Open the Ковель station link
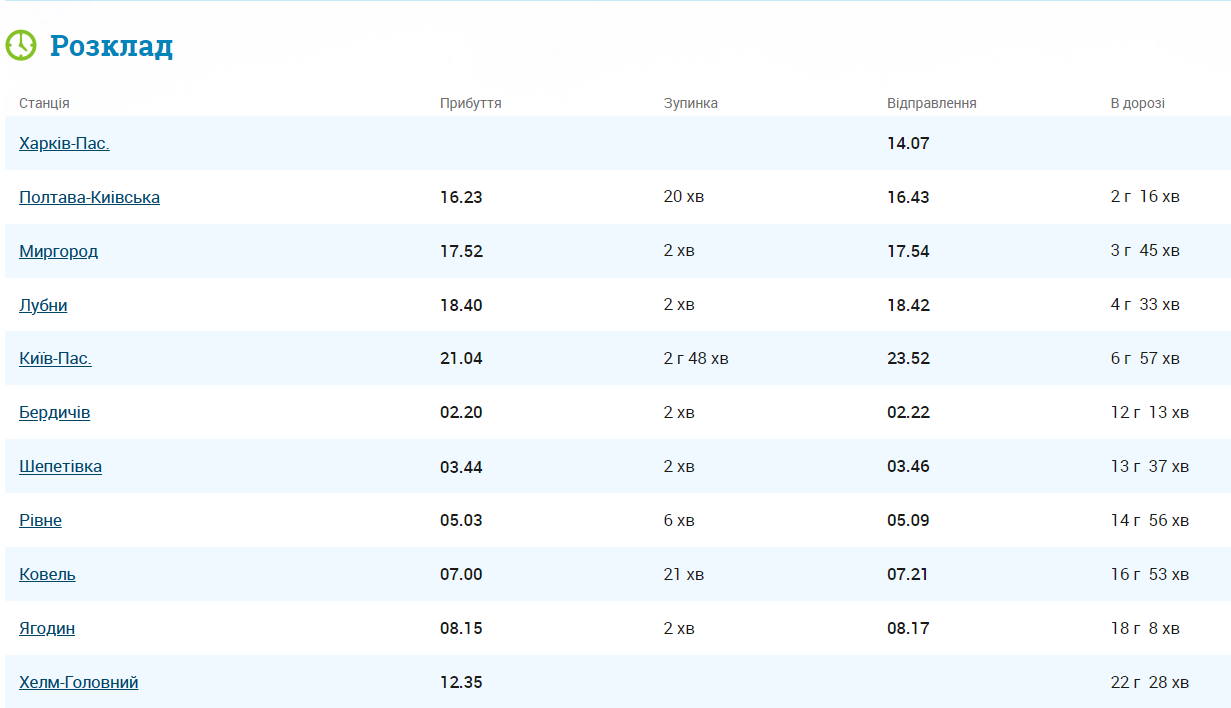The height and width of the screenshot is (708, 1231). point(47,574)
